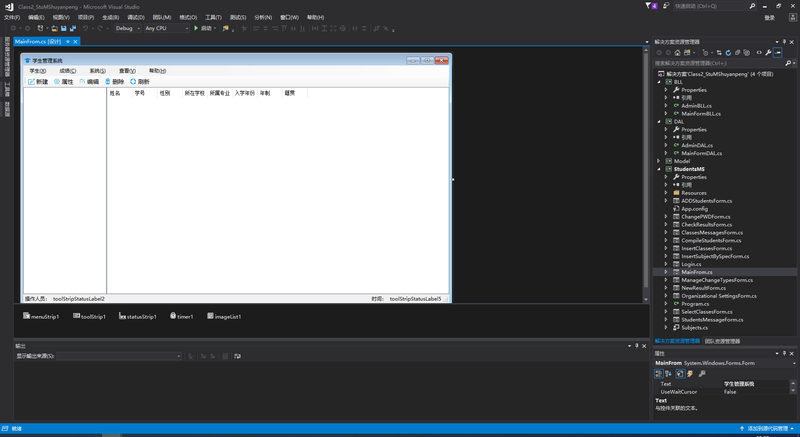Open Properties wrench icon in Solution Explorer
The height and width of the screenshot is (437, 800).
tap(768, 53)
